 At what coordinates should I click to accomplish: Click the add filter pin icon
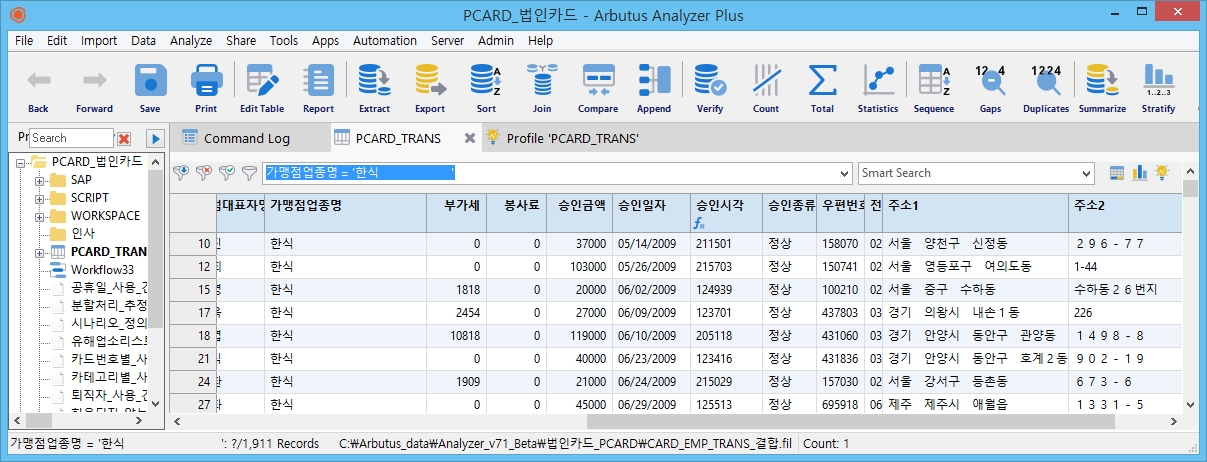[181, 173]
